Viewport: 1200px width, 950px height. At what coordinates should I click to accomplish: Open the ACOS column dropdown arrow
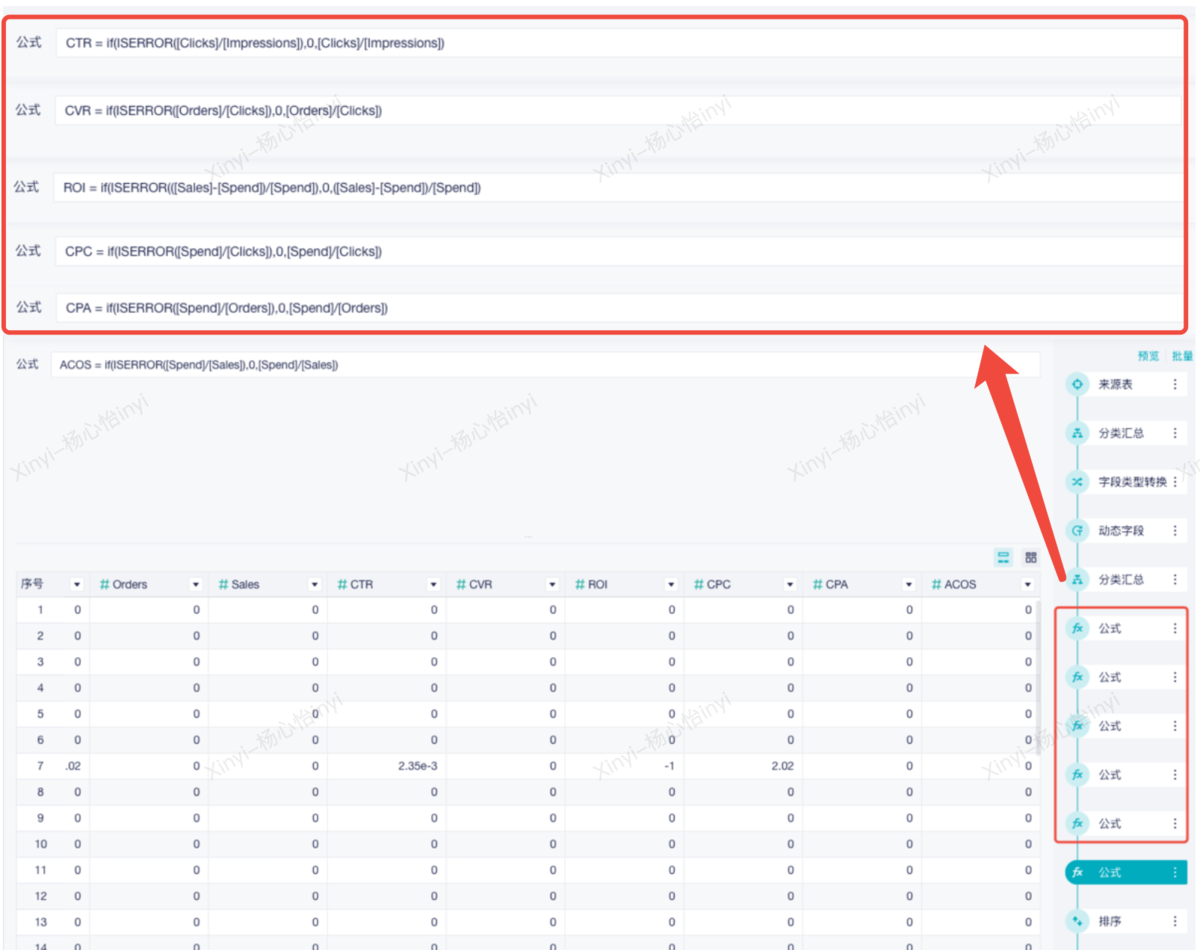pyautogui.click(x=1027, y=584)
